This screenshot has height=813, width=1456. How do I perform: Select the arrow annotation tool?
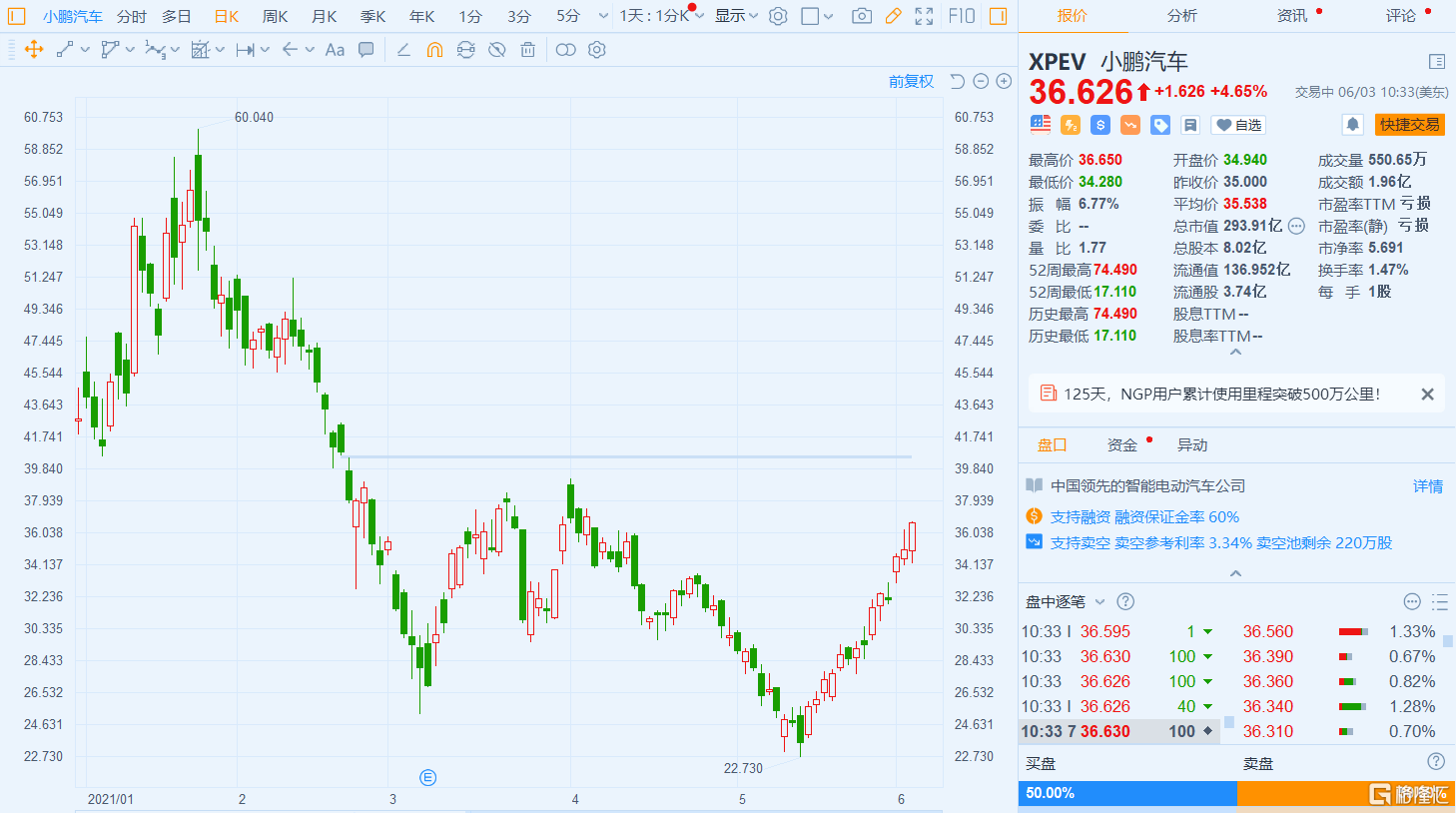click(x=290, y=50)
